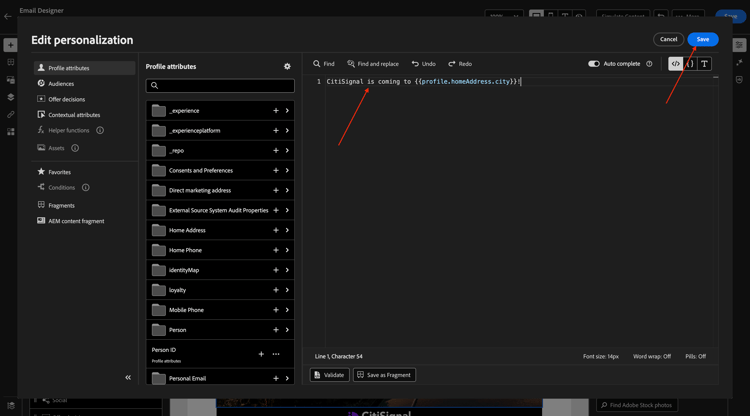Switch to plain text T view

tap(705, 64)
